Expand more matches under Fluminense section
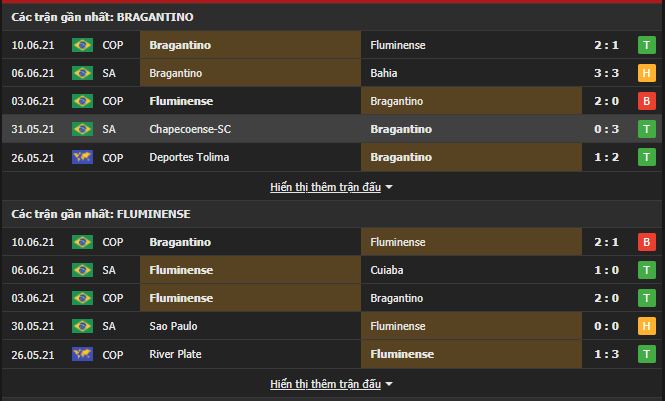The width and height of the screenshot is (665, 401). 331,384
